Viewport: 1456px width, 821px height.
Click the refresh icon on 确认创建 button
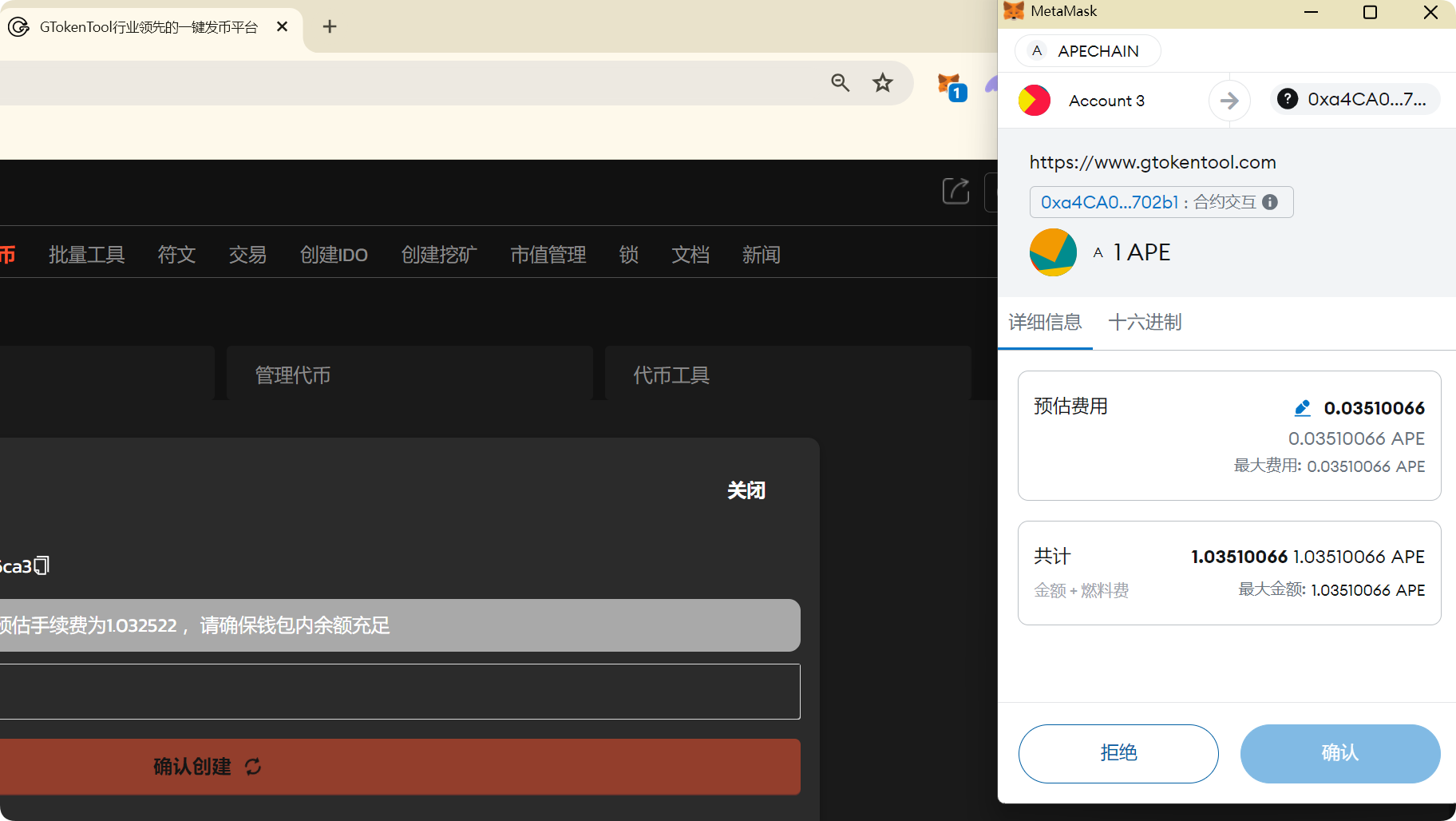[x=253, y=767]
